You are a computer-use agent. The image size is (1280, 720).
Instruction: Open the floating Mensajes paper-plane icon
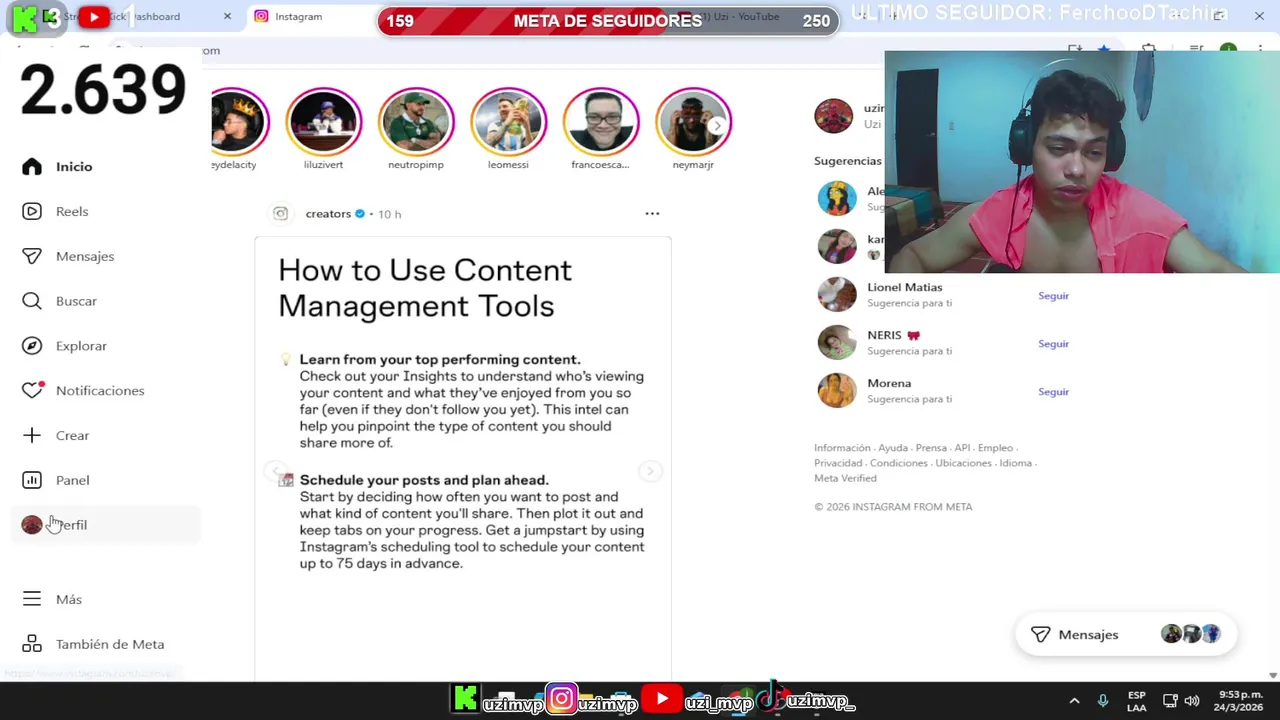[1041, 635]
